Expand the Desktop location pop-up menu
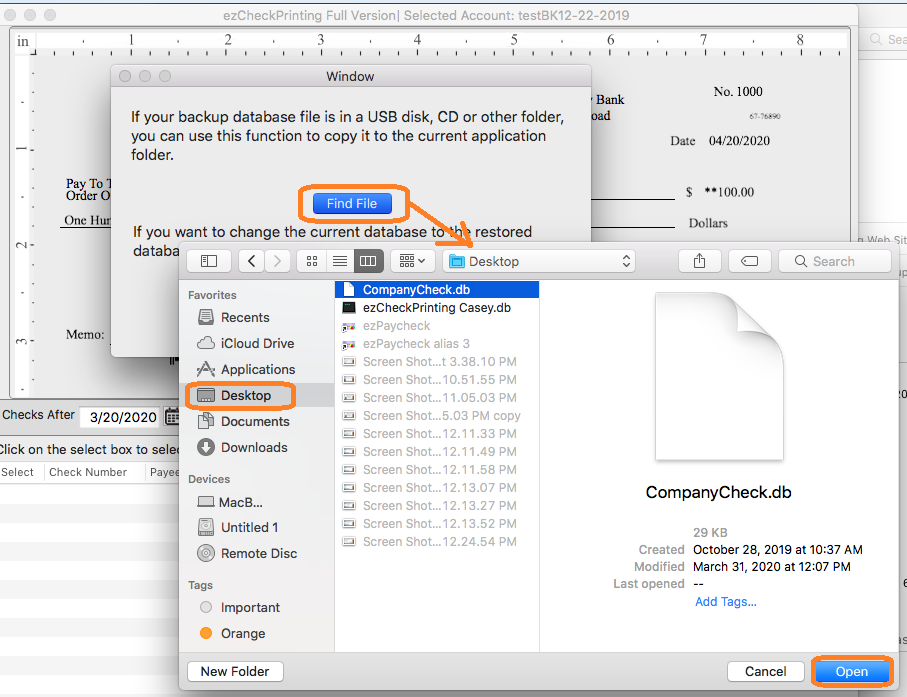 pos(540,261)
